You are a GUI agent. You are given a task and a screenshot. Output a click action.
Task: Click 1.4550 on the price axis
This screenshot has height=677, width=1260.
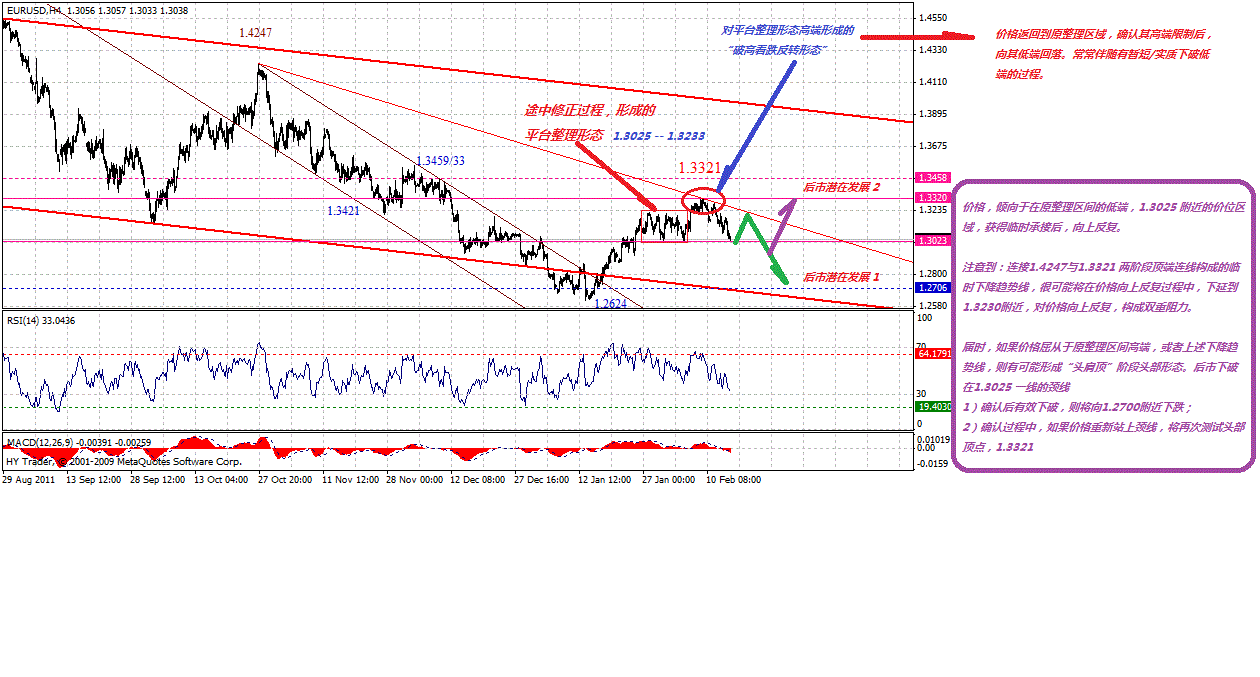[934, 18]
